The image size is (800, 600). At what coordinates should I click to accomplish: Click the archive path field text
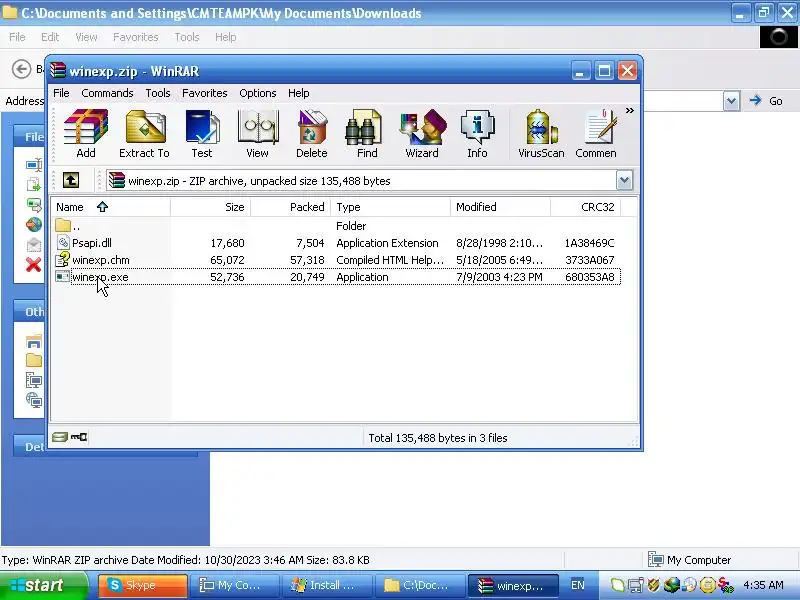click(259, 181)
